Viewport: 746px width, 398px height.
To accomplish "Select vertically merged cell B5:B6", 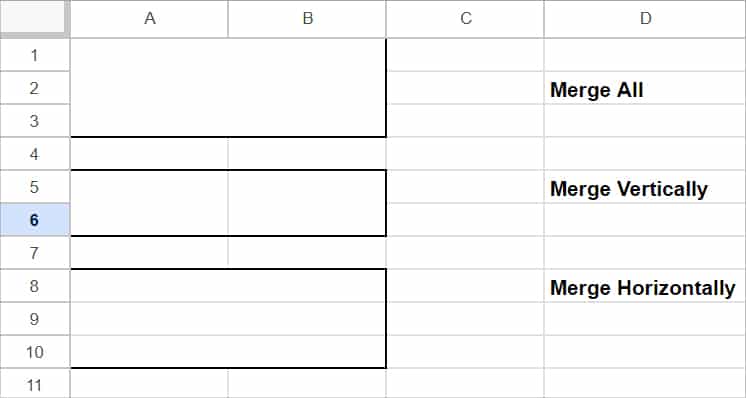I will pyautogui.click(x=307, y=203).
